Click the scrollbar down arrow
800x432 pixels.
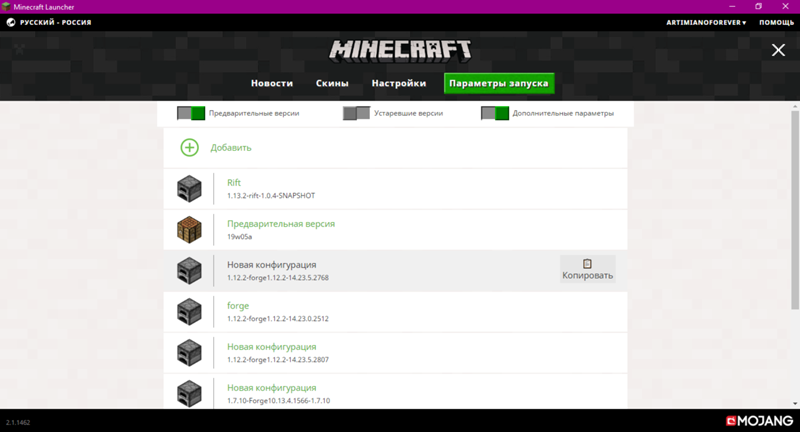(795, 404)
